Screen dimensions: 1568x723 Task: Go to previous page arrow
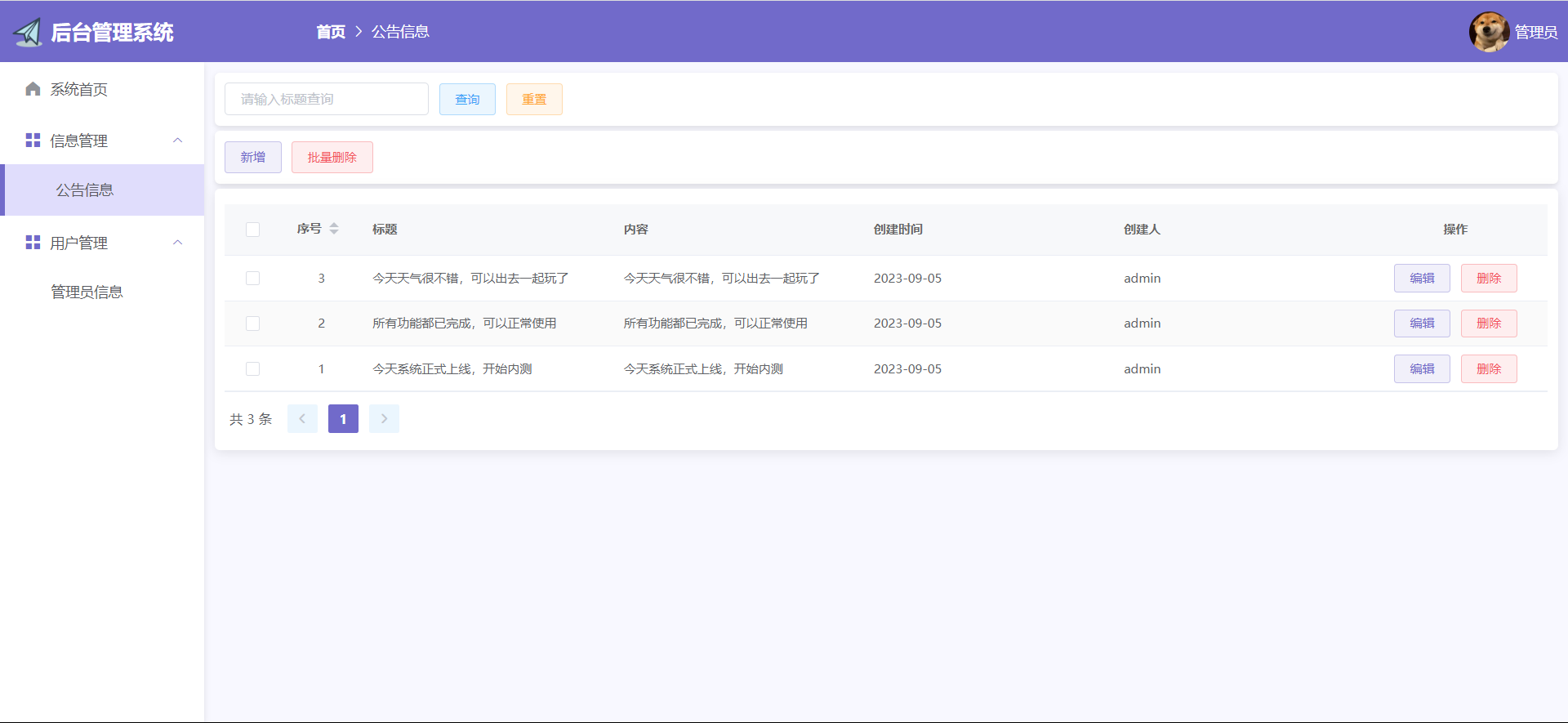[302, 419]
